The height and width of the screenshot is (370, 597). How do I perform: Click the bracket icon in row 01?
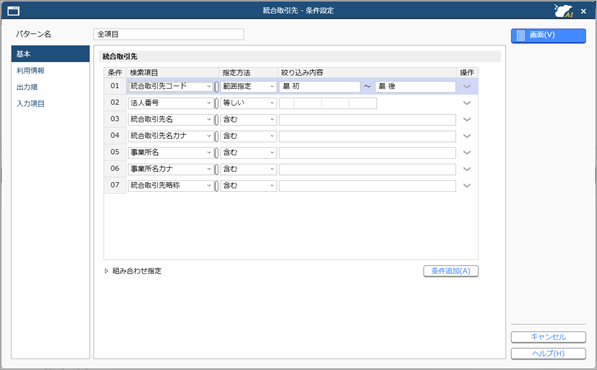pyautogui.click(x=216, y=87)
